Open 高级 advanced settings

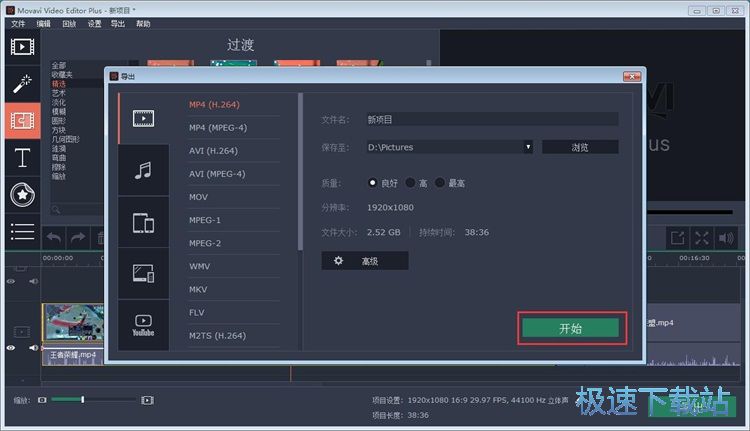click(364, 261)
